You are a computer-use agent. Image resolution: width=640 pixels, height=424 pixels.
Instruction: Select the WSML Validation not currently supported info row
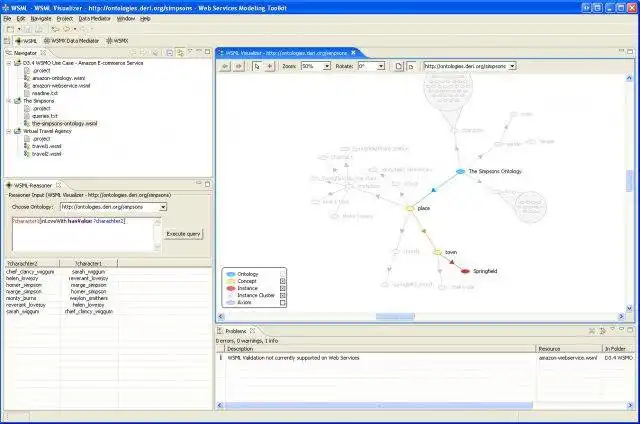click(424, 358)
